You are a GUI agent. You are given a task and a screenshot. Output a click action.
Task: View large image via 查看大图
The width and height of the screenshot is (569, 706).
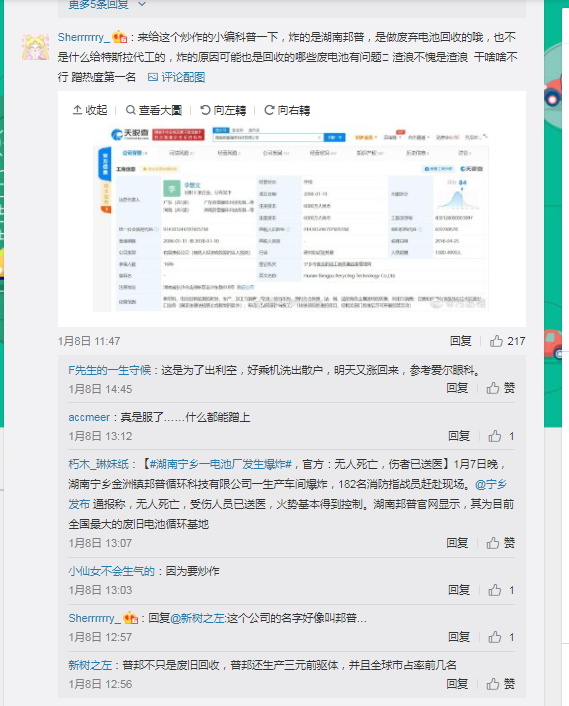tap(154, 110)
